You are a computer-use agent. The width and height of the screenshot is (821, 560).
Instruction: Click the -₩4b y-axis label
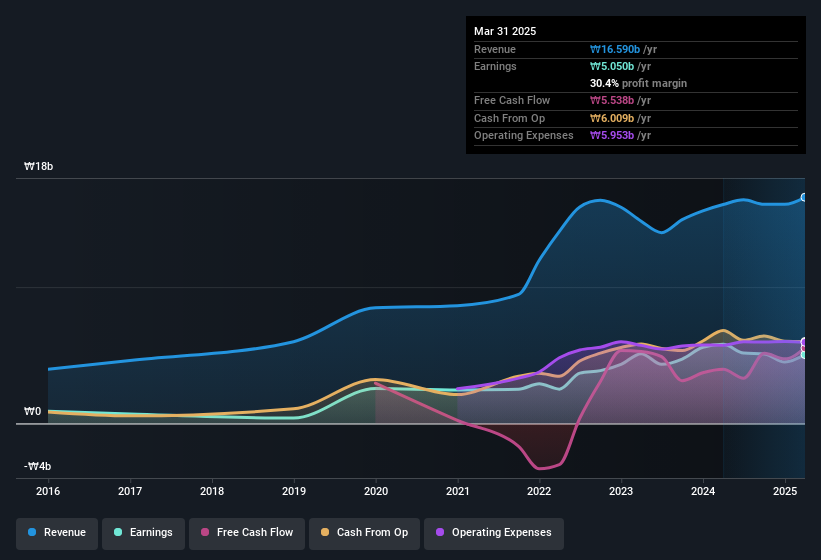tap(38, 466)
